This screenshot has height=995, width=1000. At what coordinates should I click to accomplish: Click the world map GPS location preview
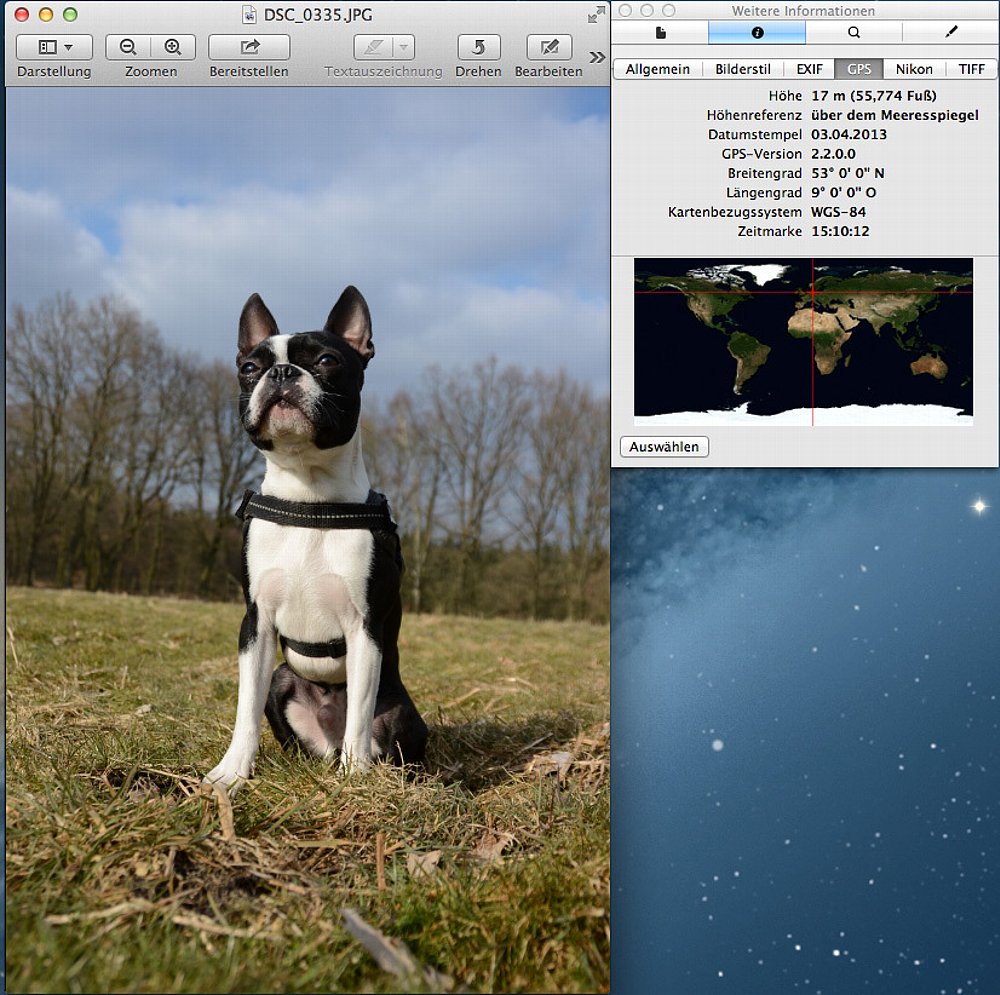pos(803,341)
